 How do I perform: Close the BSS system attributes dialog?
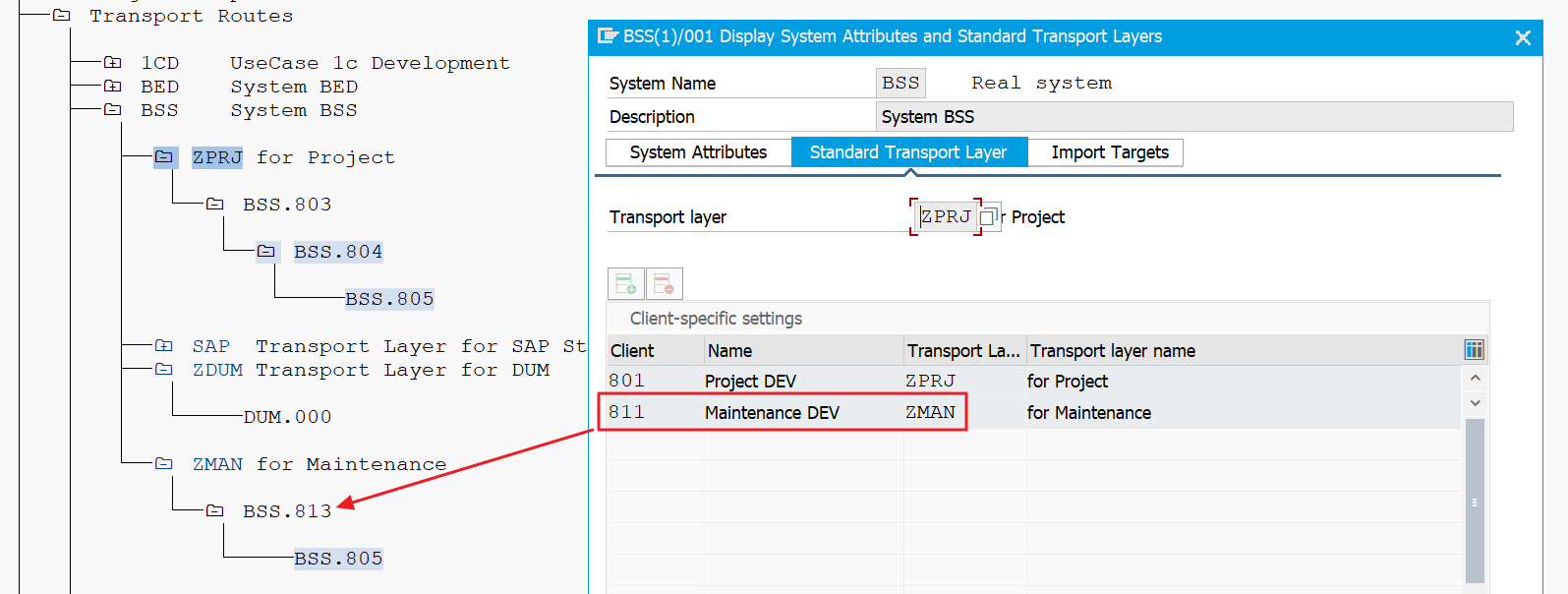(1522, 37)
